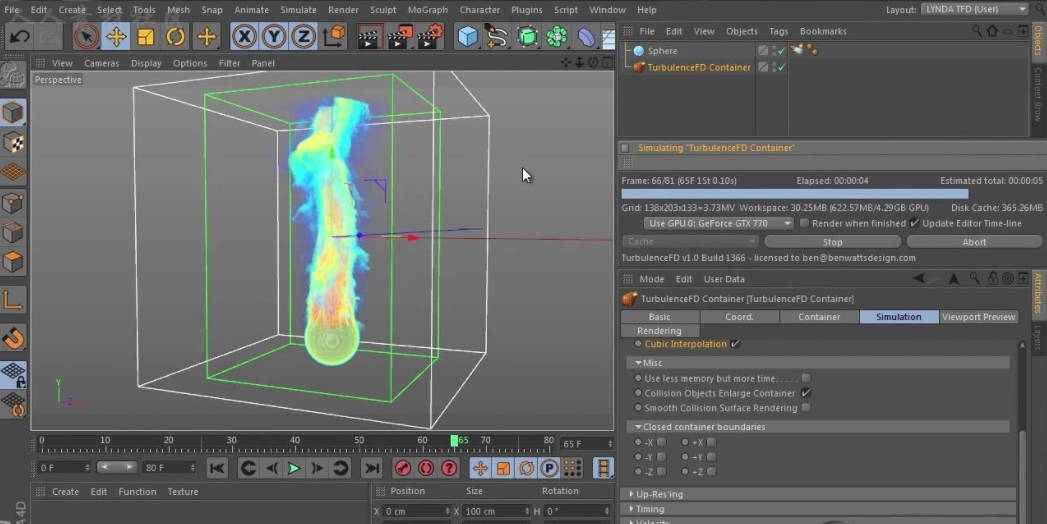
Task: Abort the simulation
Action: (x=974, y=242)
